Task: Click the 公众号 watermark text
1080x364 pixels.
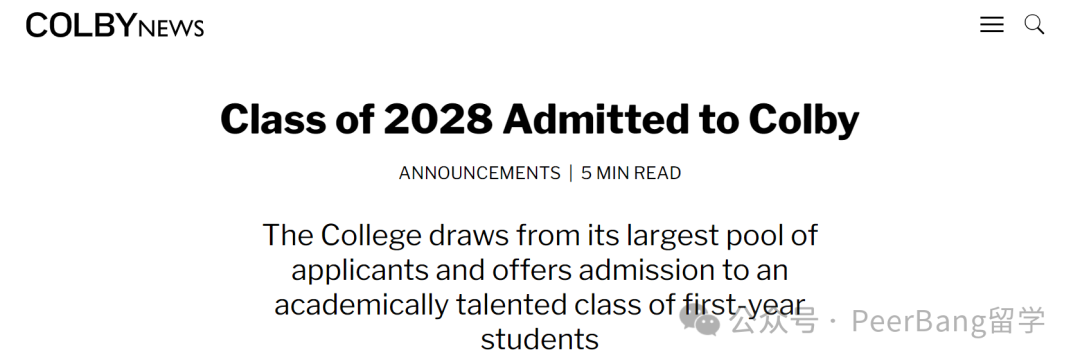Action: click(774, 322)
